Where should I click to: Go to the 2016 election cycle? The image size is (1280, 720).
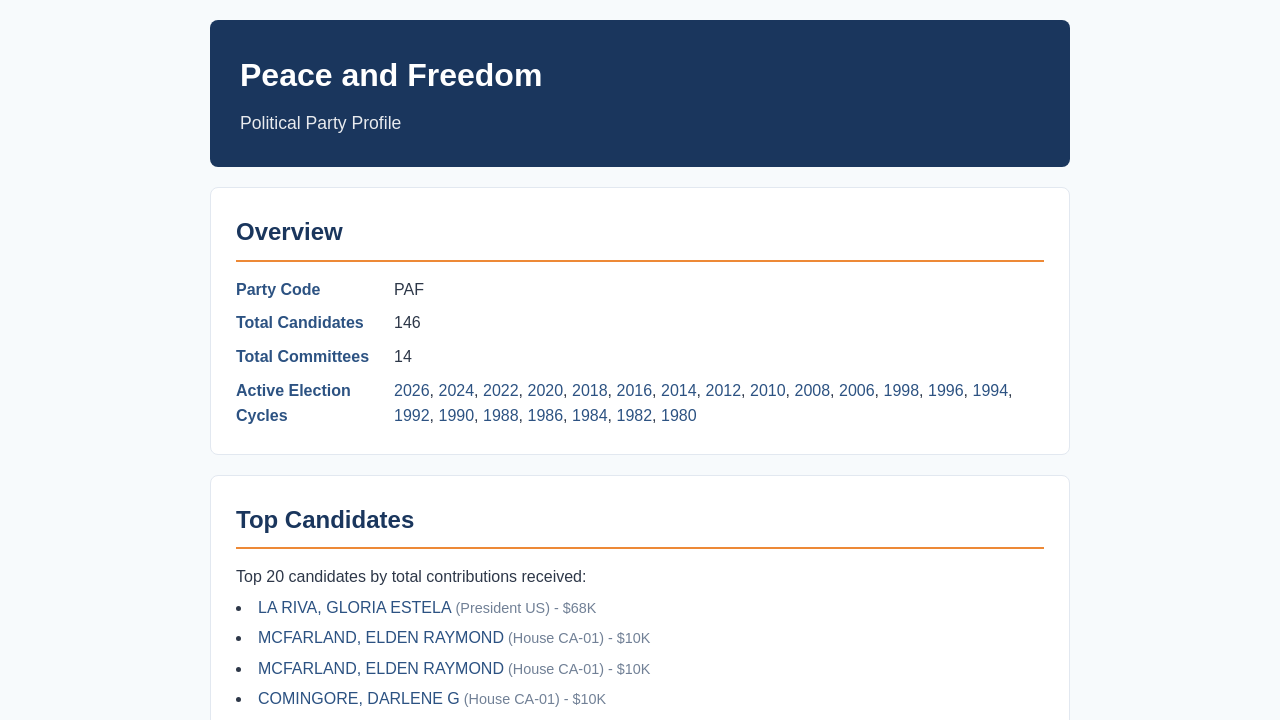coord(634,391)
